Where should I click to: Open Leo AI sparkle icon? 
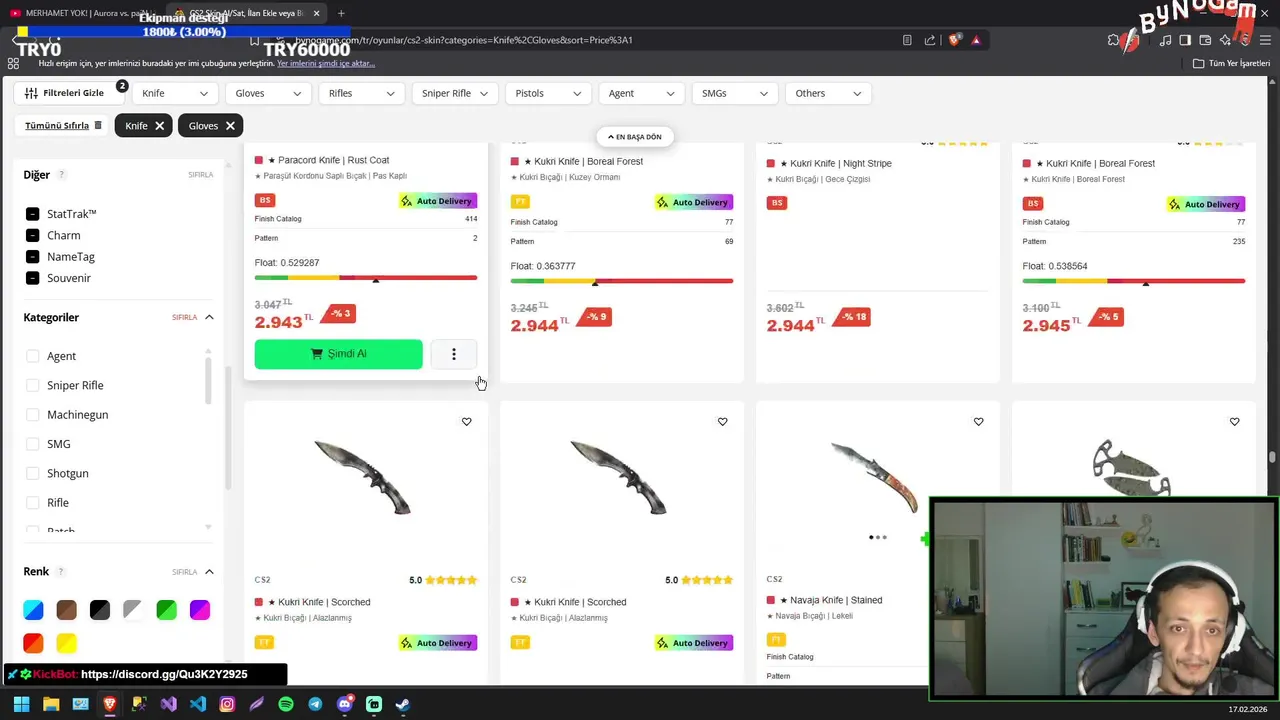click(x=1225, y=40)
